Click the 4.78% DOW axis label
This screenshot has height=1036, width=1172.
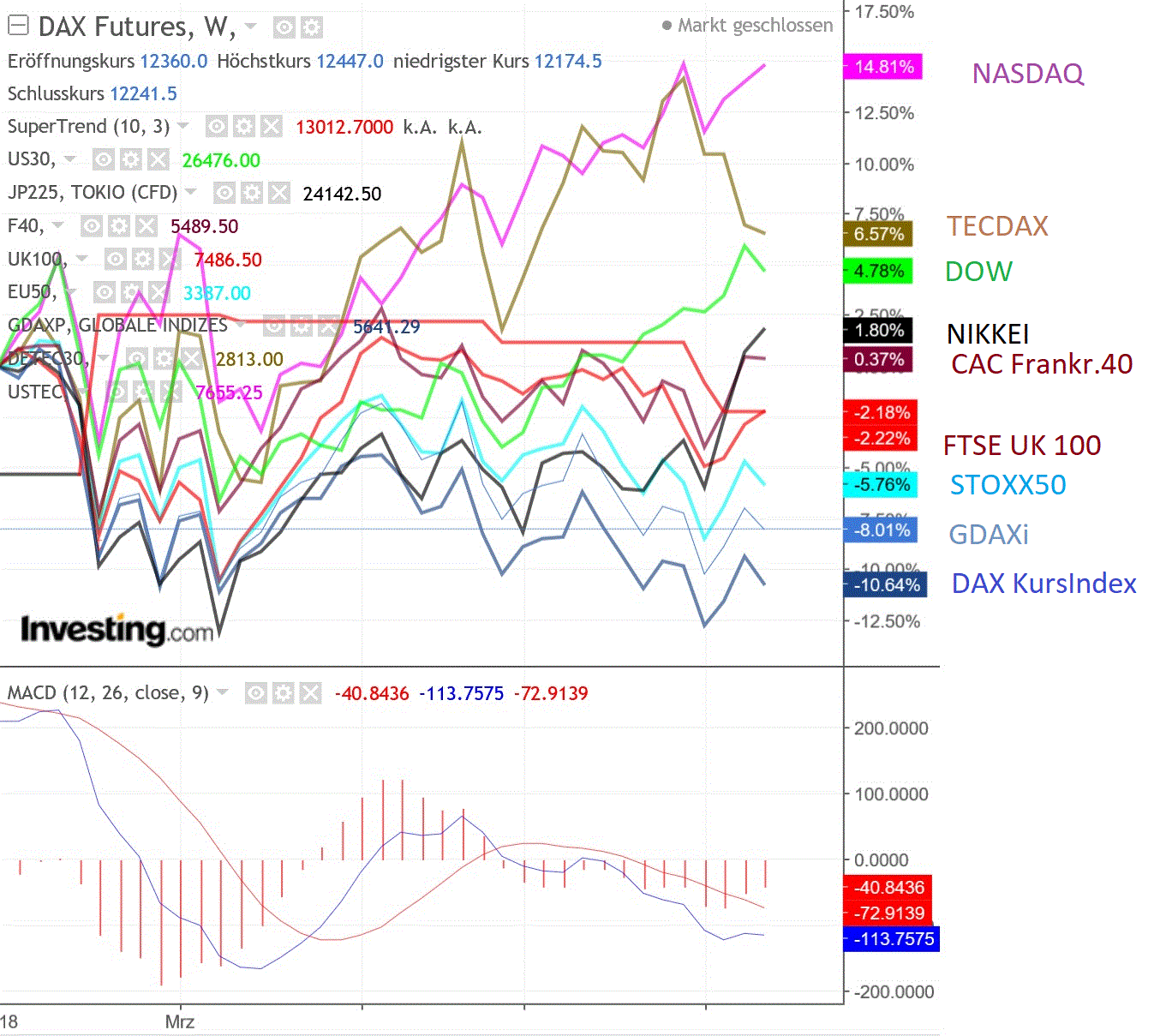[878, 272]
